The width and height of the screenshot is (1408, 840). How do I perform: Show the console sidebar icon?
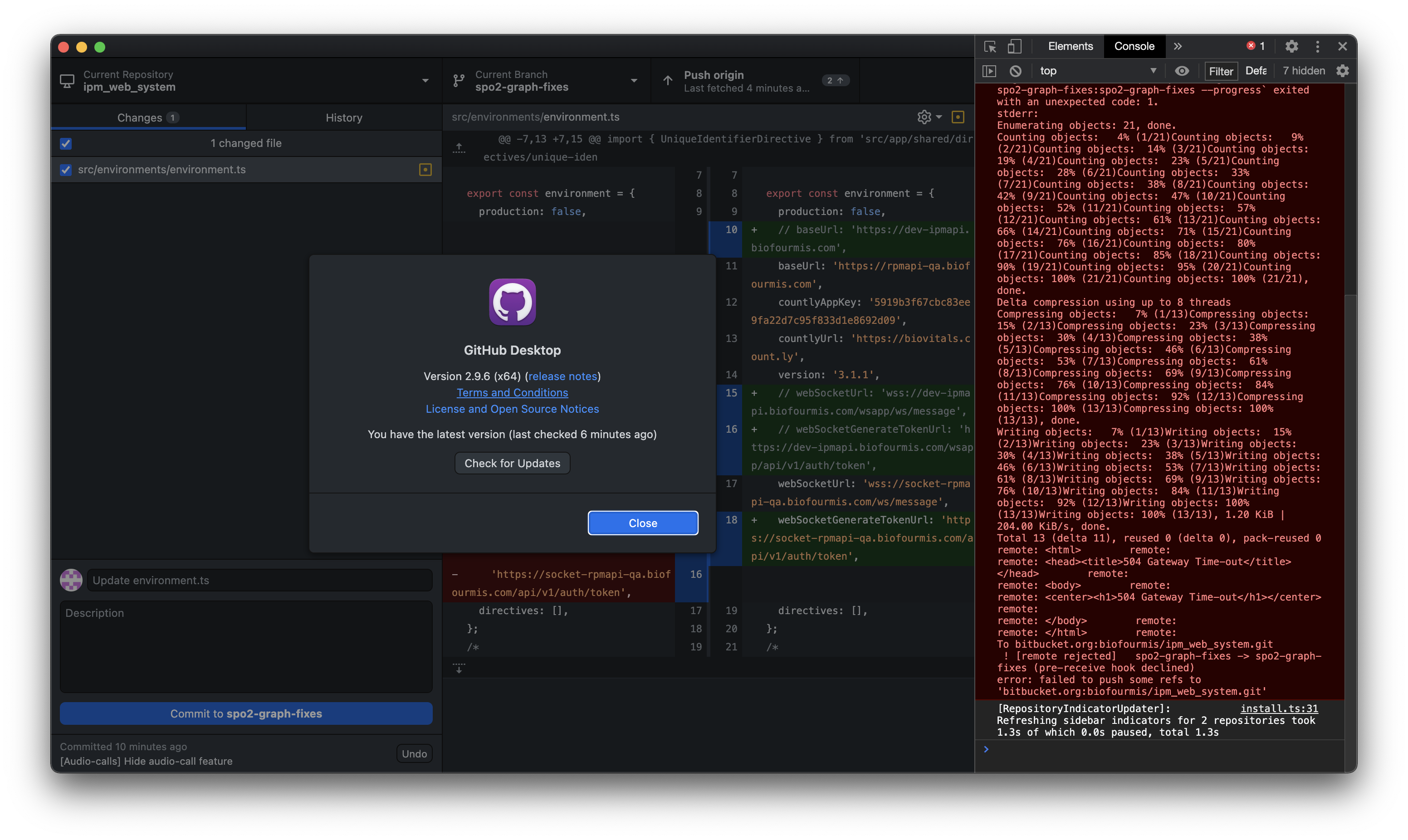pos(989,71)
